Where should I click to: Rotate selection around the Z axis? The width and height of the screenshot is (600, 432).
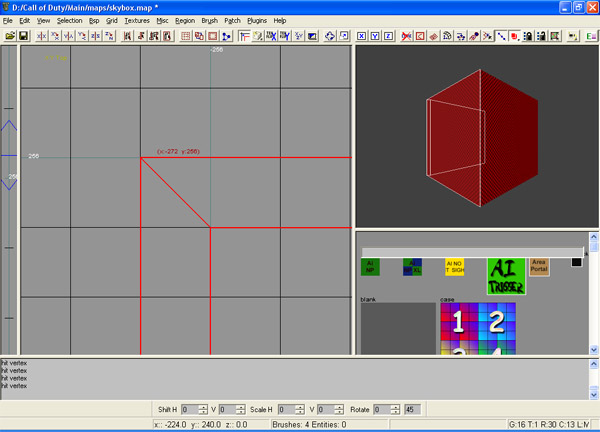click(109, 36)
